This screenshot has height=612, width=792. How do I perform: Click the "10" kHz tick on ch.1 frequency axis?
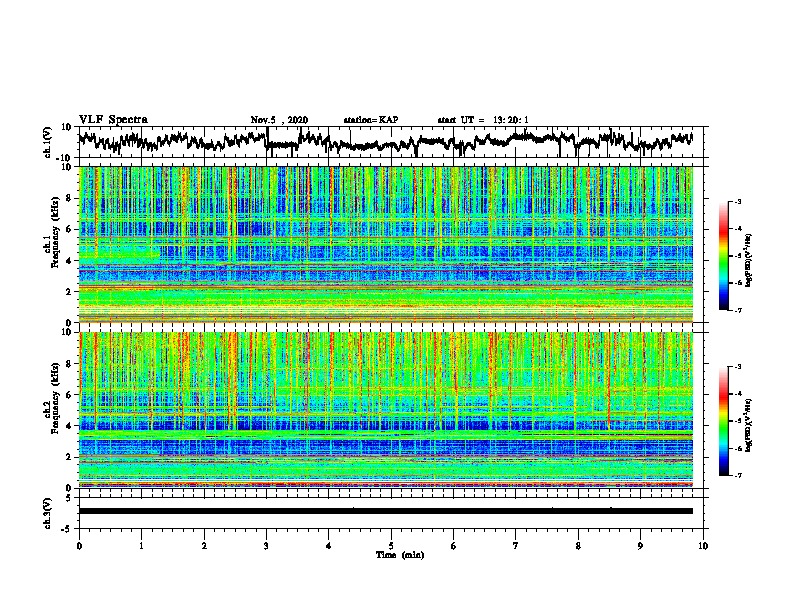pos(68,167)
